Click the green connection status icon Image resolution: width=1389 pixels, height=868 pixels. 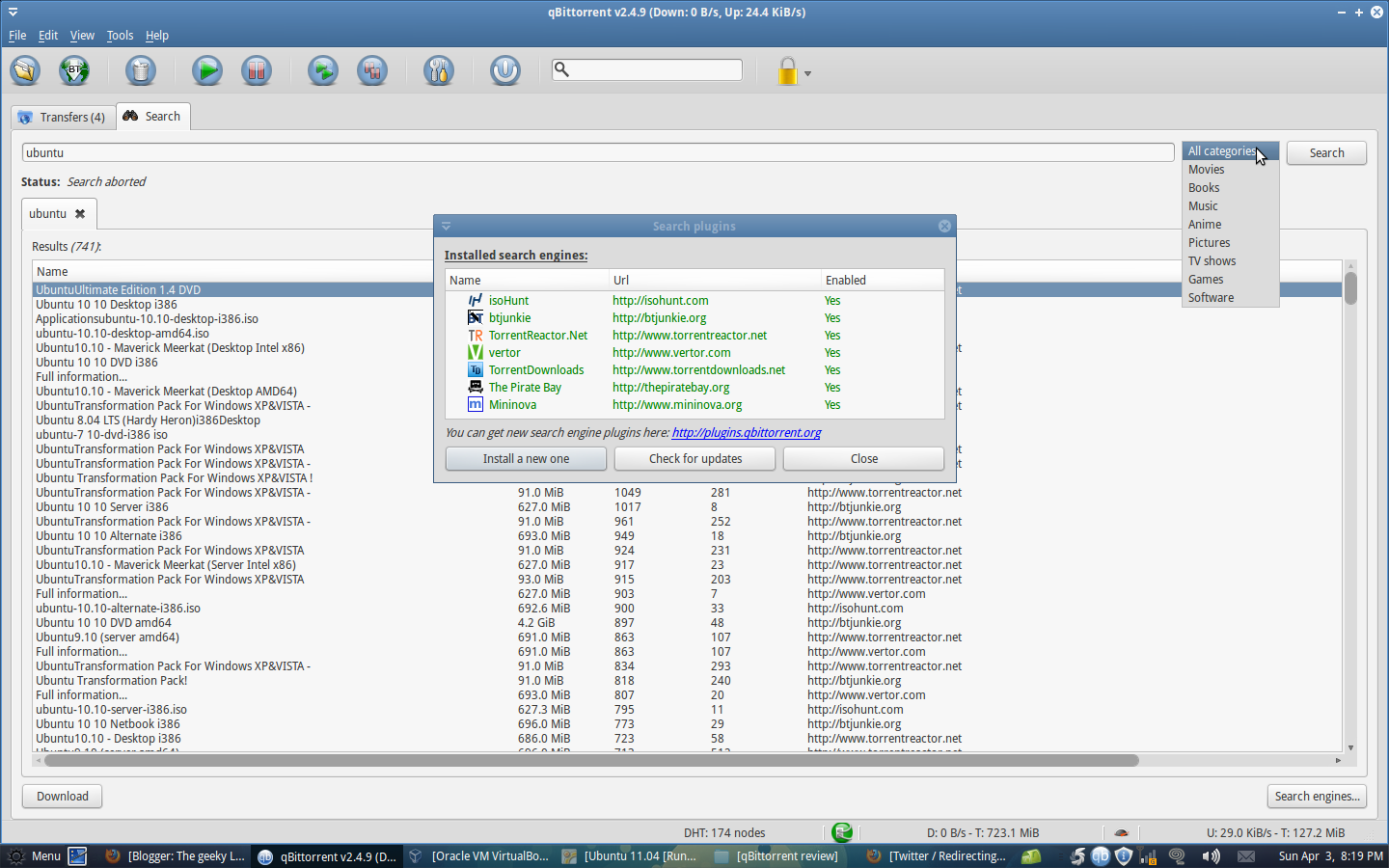[x=842, y=832]
